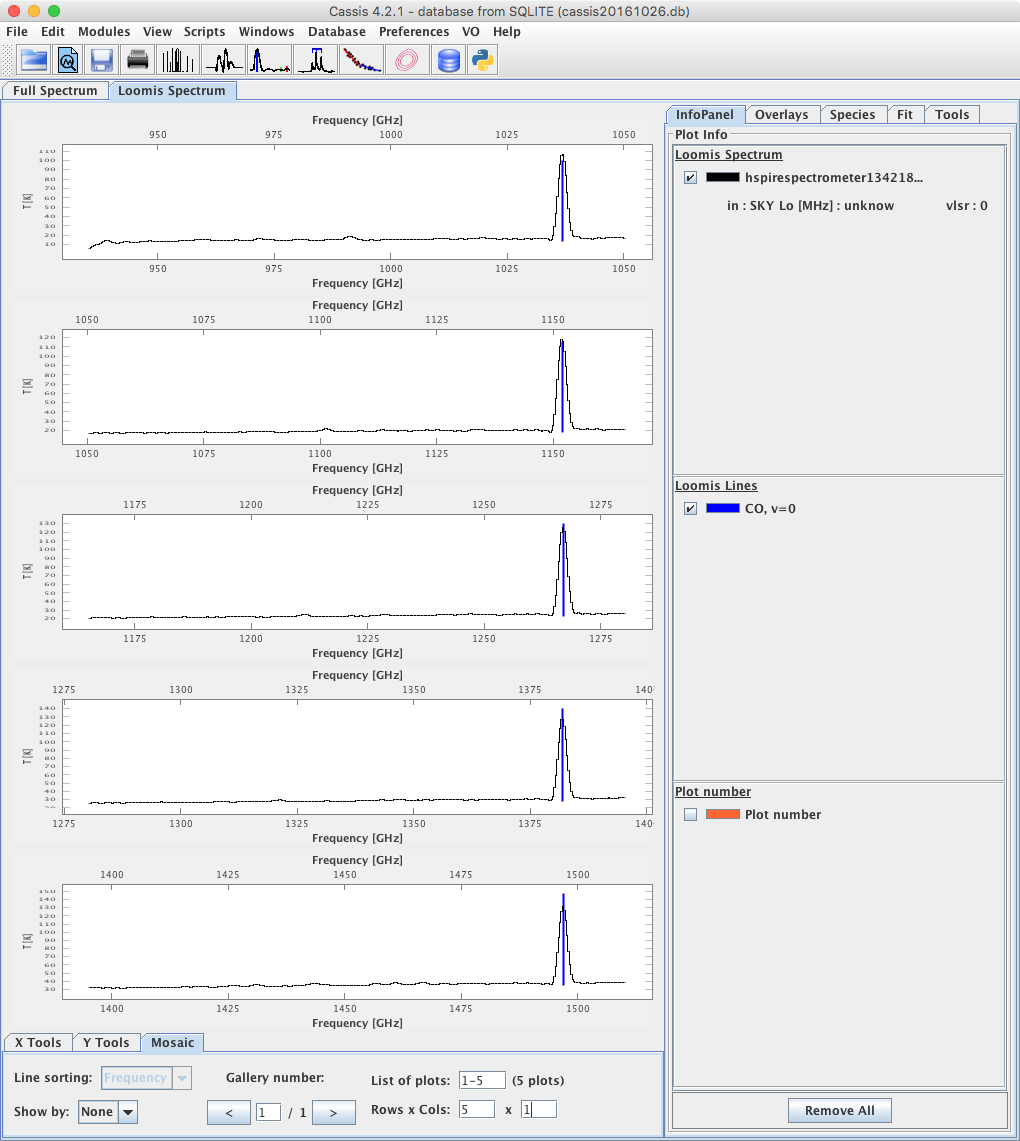This screenshot has width=1020, height=1141.
Task: Switch to the Y Tools tab
Action: click(106, 1043)
